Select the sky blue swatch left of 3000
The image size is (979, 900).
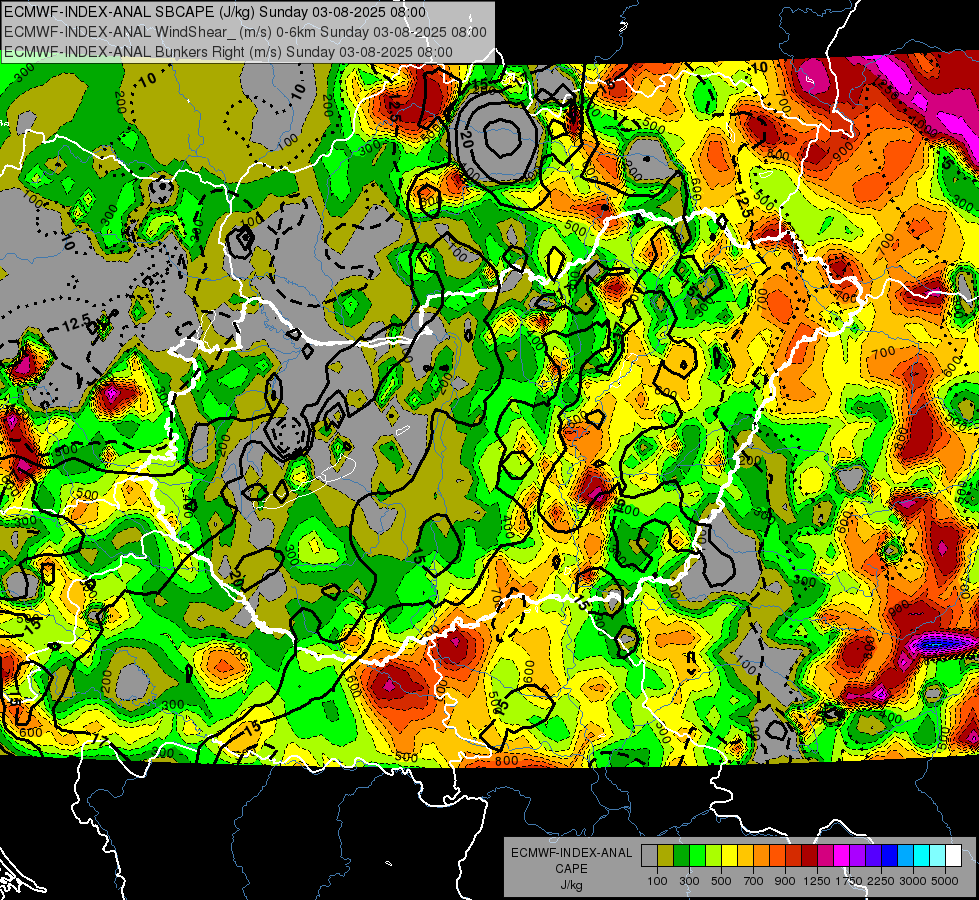906,856
